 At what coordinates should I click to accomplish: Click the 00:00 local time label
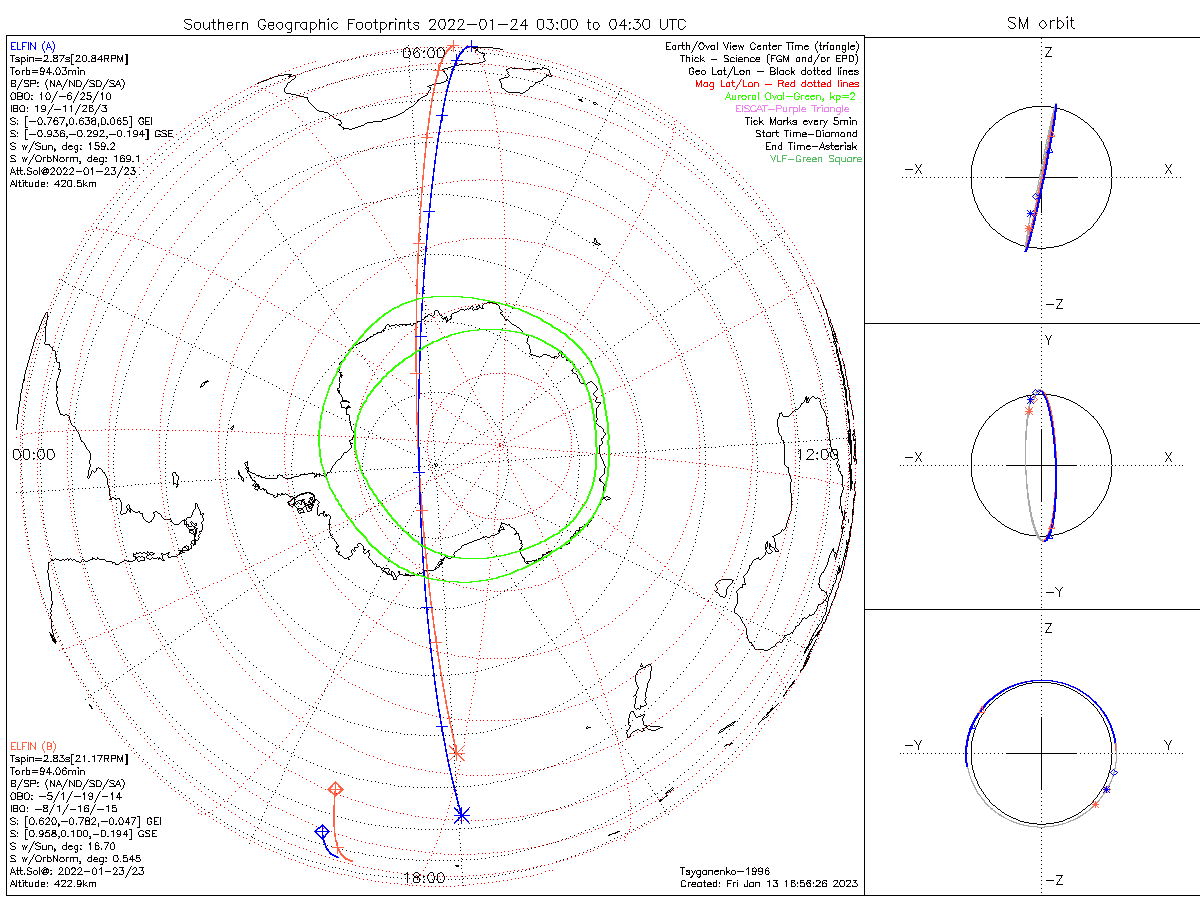pyautogui.click(x=33, y=454)
